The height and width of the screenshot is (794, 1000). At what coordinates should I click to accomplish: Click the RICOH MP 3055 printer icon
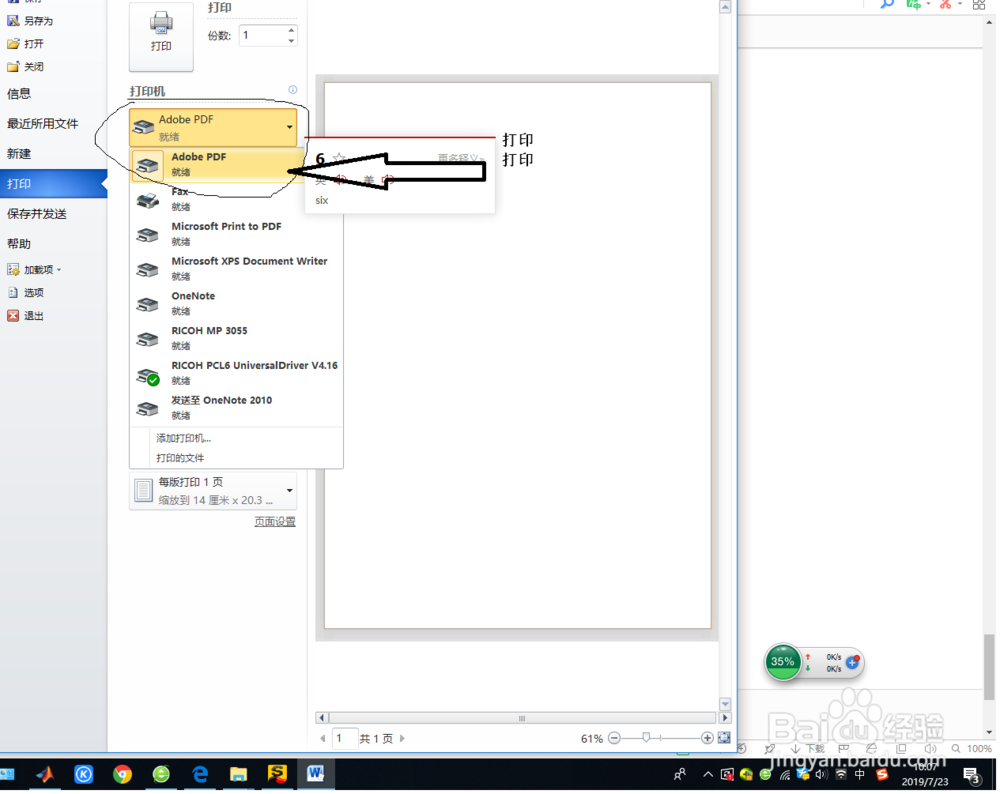(x=148, y=339)
